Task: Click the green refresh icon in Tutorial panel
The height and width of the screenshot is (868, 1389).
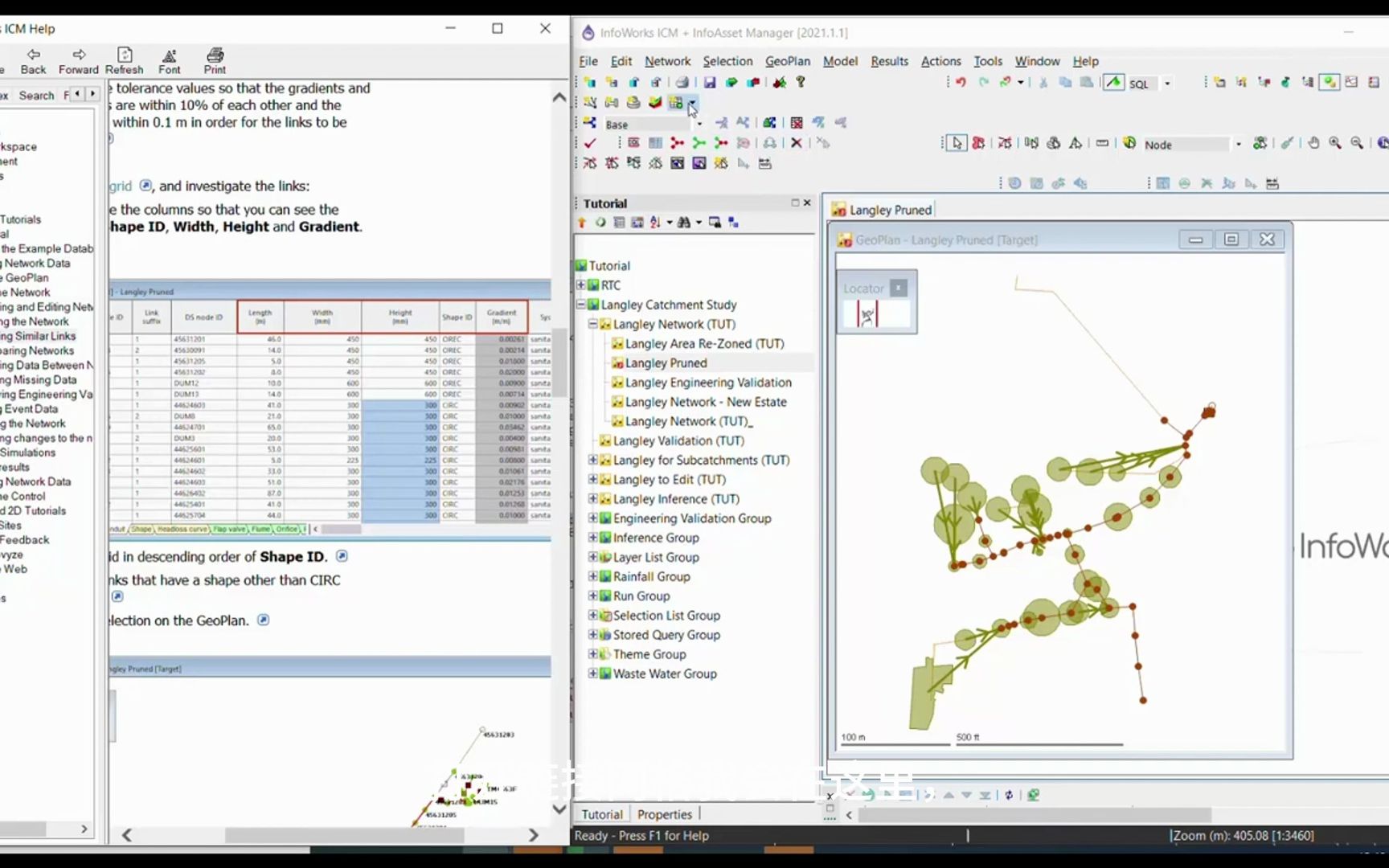Action: click(x=600, y=223)
